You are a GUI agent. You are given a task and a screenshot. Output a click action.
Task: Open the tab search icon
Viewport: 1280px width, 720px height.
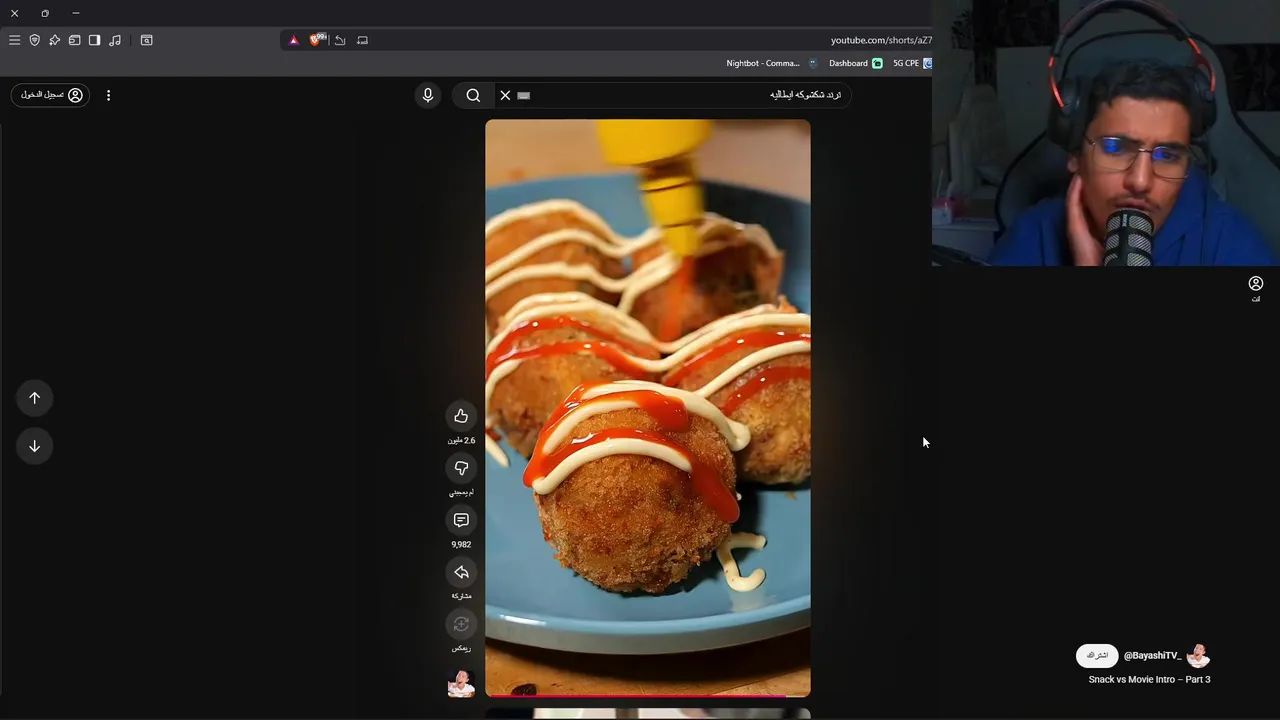[x=146, y=40]
